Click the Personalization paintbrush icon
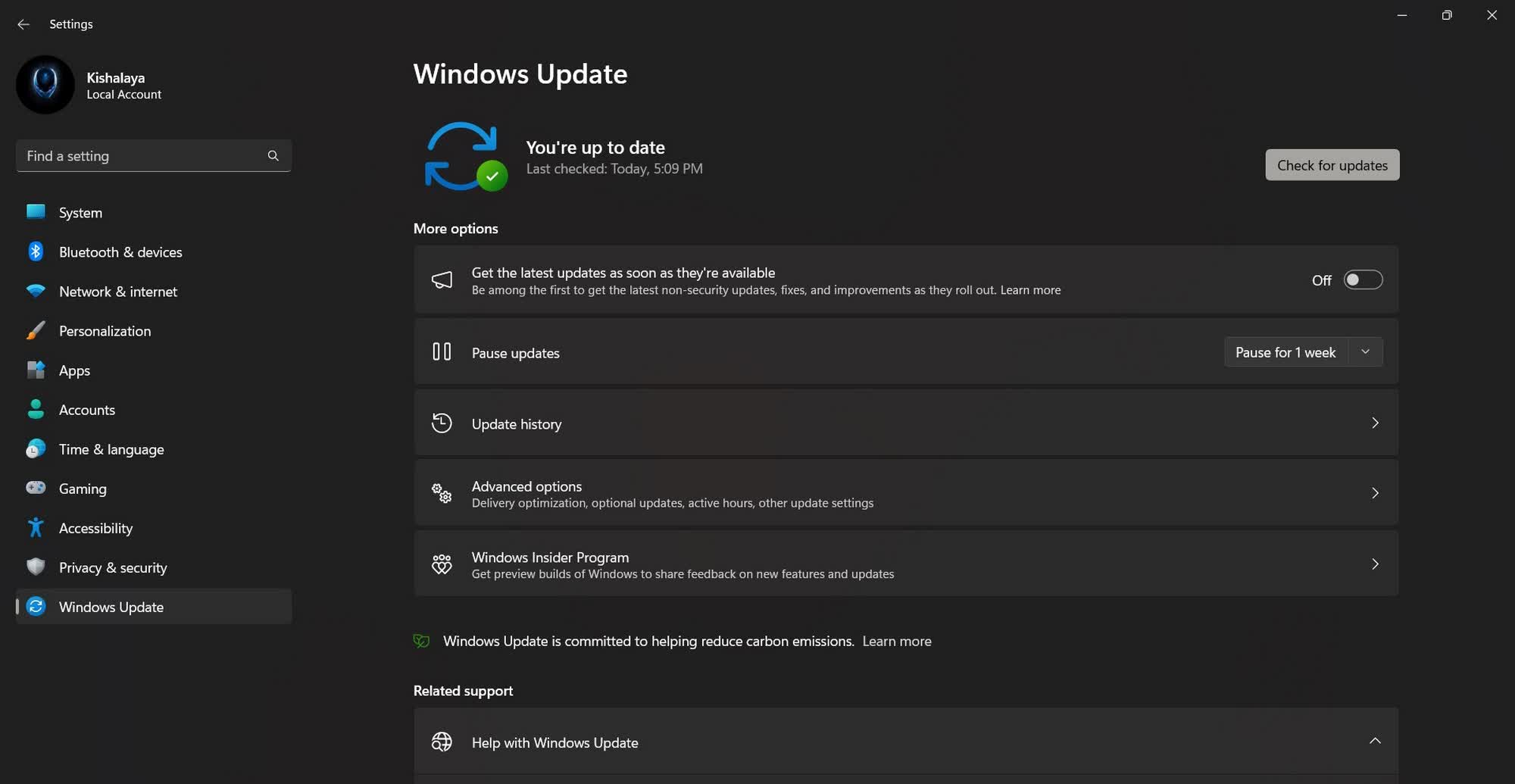 tap(36, 330)
